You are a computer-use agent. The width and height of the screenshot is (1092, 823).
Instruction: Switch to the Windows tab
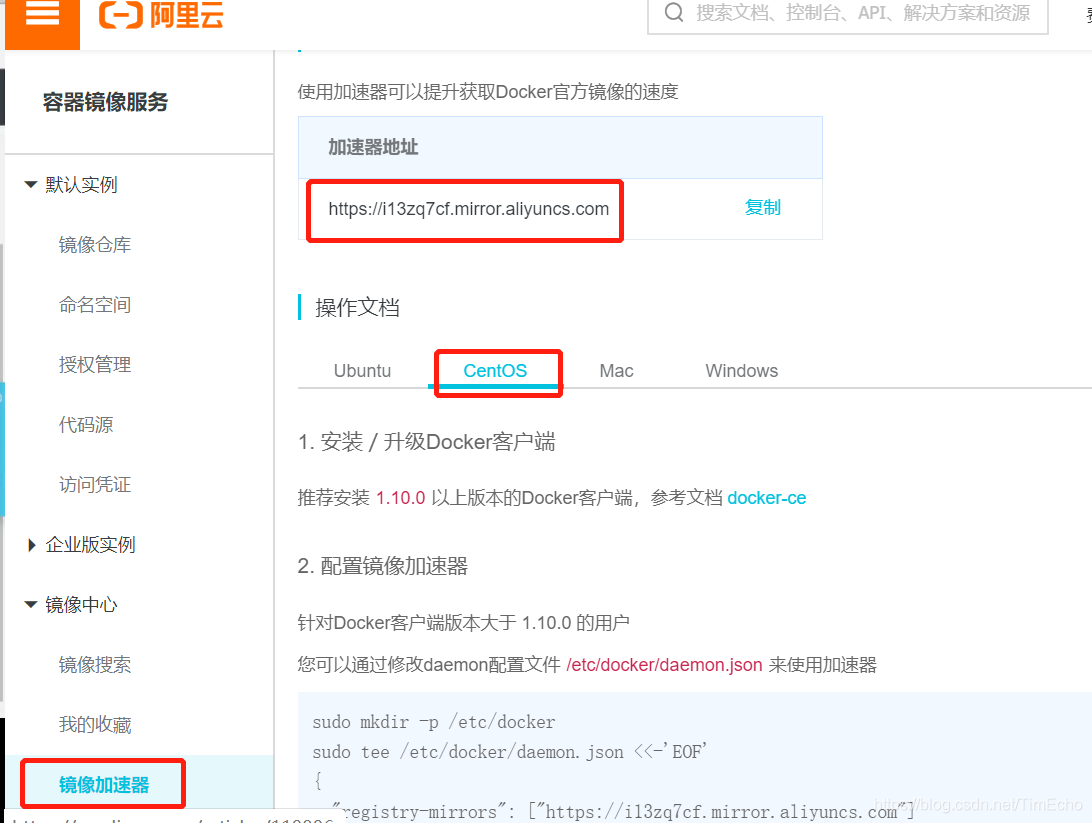(x=742, y=370)
